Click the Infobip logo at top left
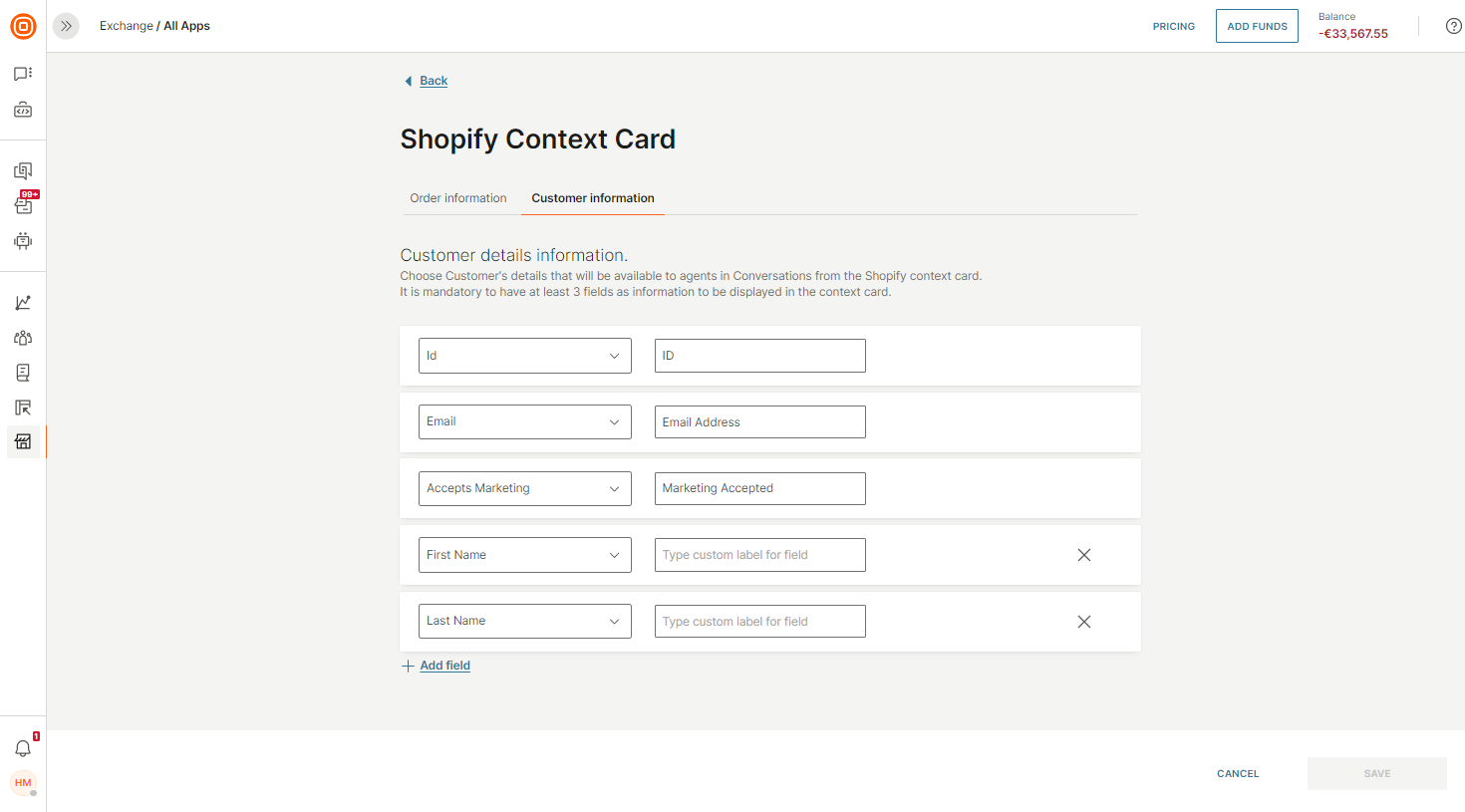Screen dimensions: 1465x812 [x=23, y=26]
